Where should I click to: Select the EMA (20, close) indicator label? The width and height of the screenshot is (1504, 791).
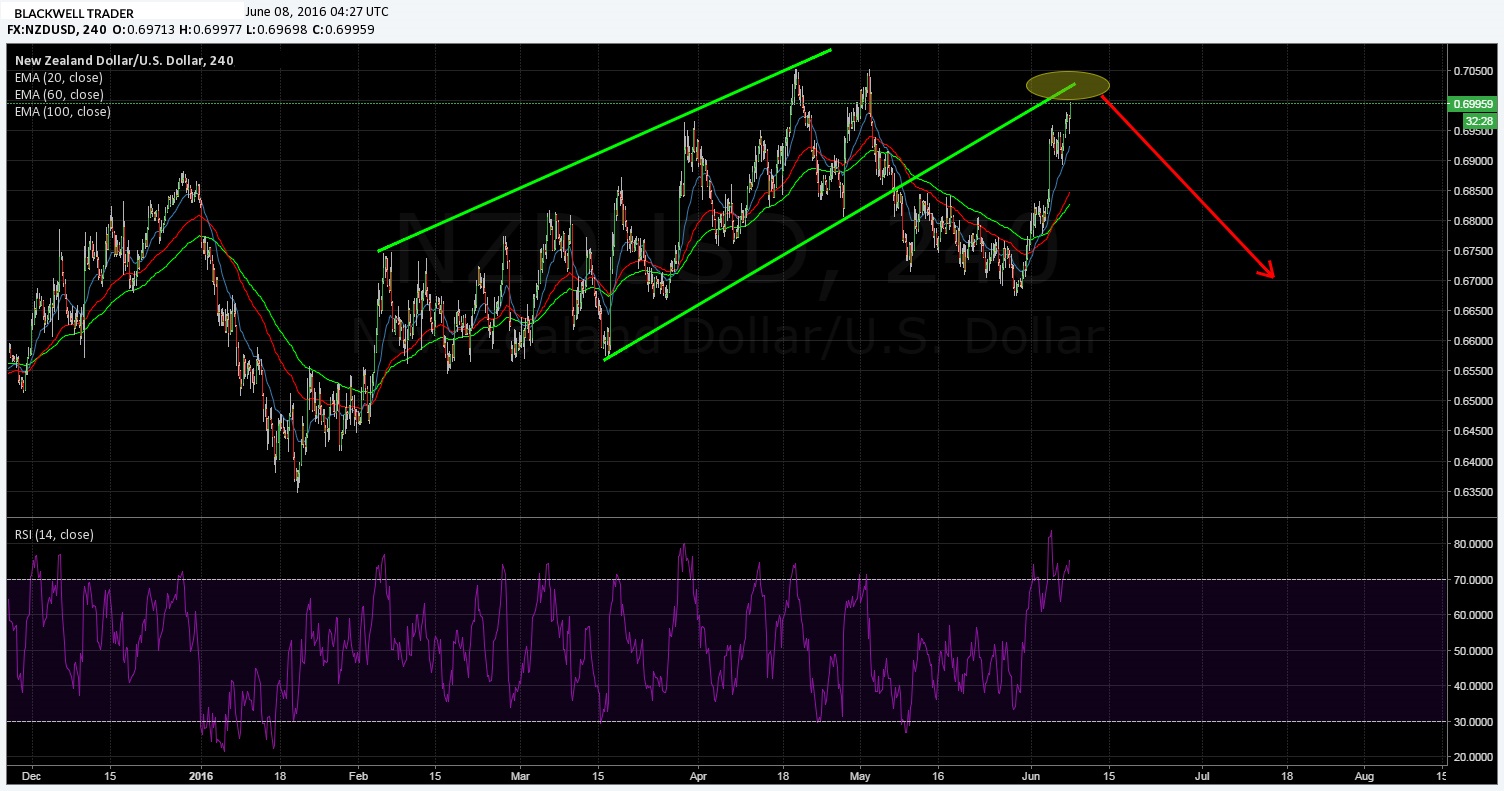pos(58,77)
